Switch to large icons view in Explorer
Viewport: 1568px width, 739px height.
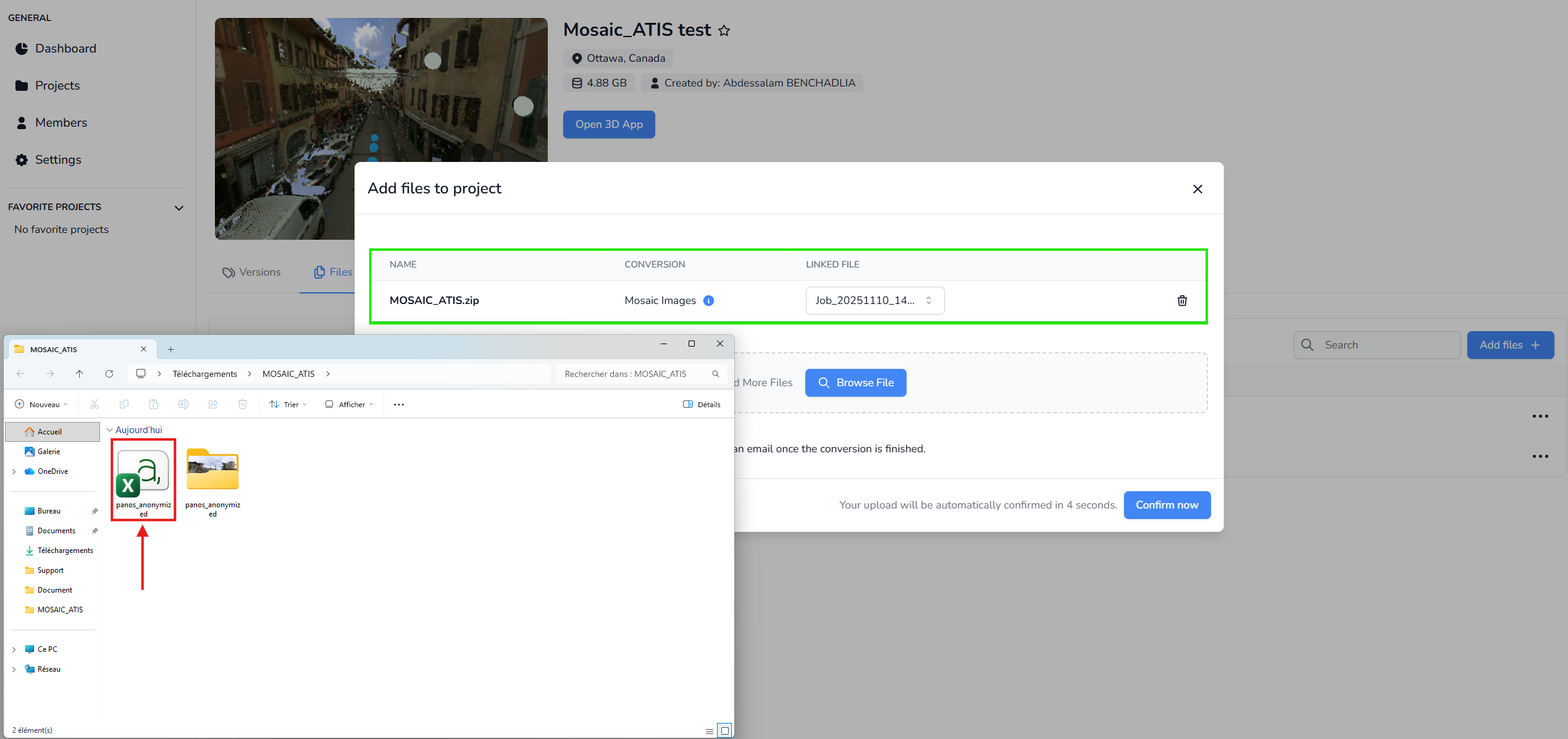(724, 730)
